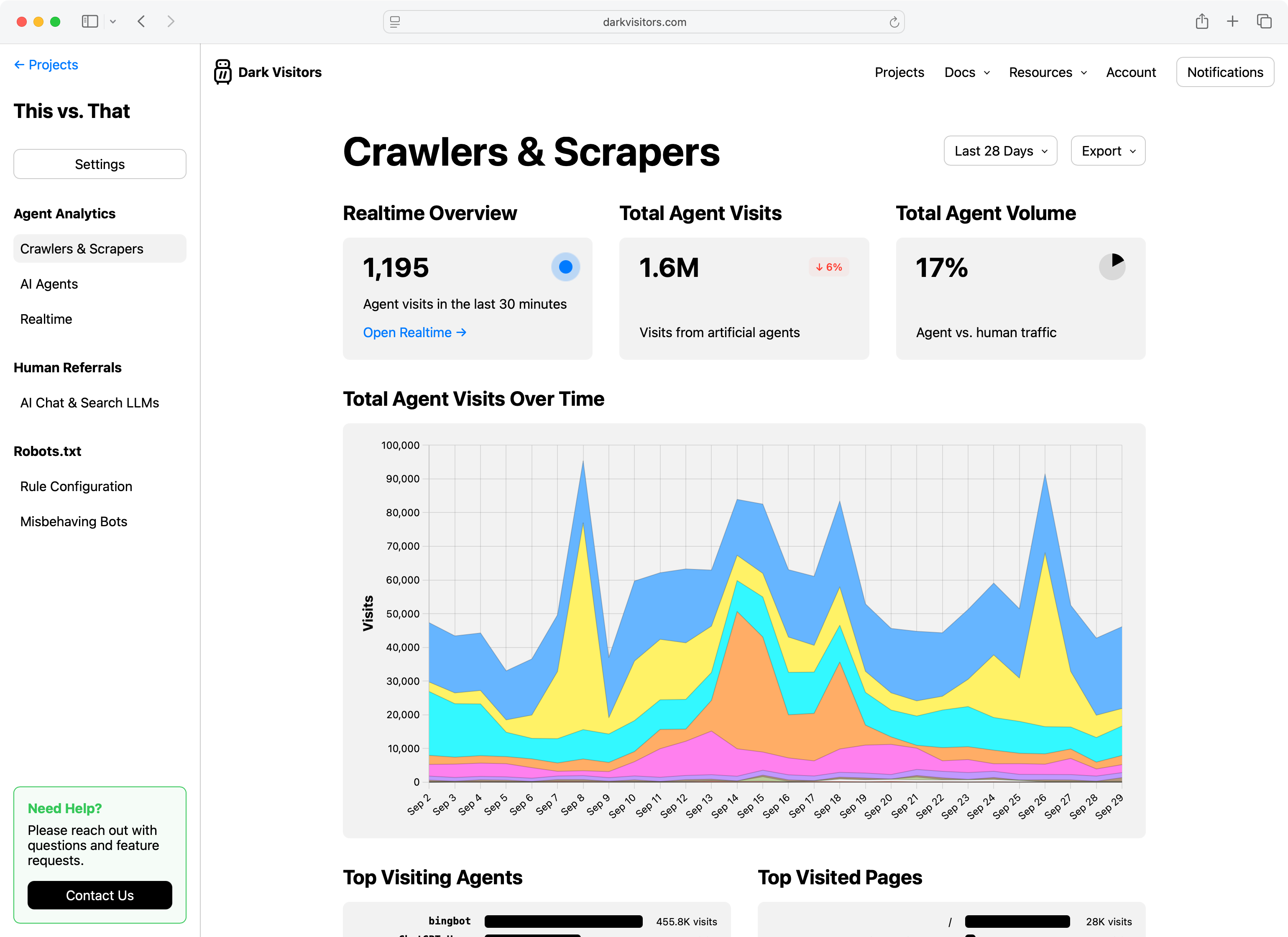This screenshot has width=1288, height=937.
Task: Open the Last 28 Days dropdown
Action: [x=1000, y=151]
